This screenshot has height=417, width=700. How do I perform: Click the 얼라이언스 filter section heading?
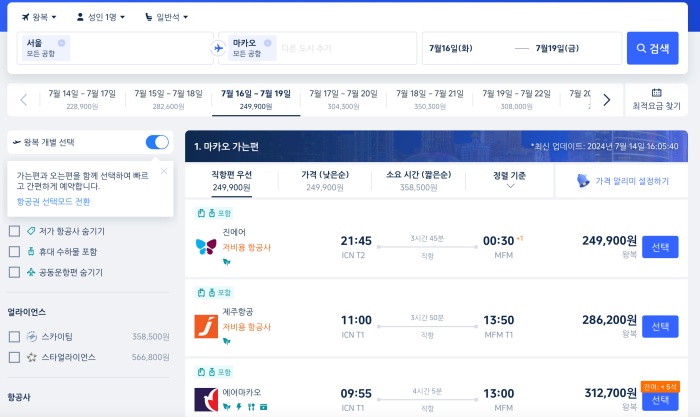27,312
